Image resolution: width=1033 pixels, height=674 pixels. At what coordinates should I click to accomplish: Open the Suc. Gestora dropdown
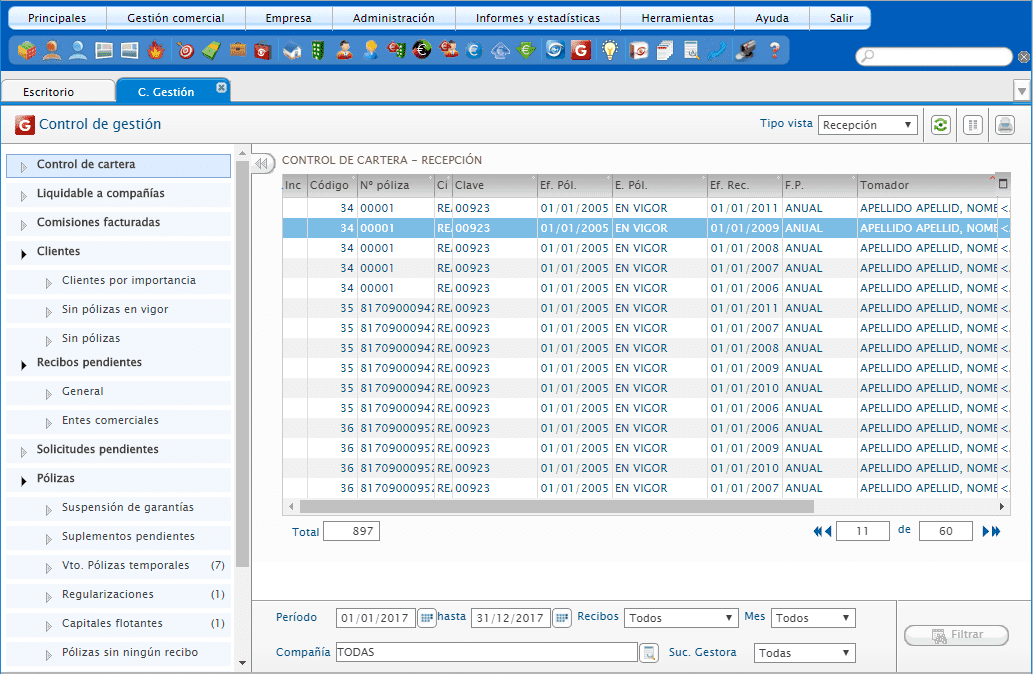coord(804,653)
